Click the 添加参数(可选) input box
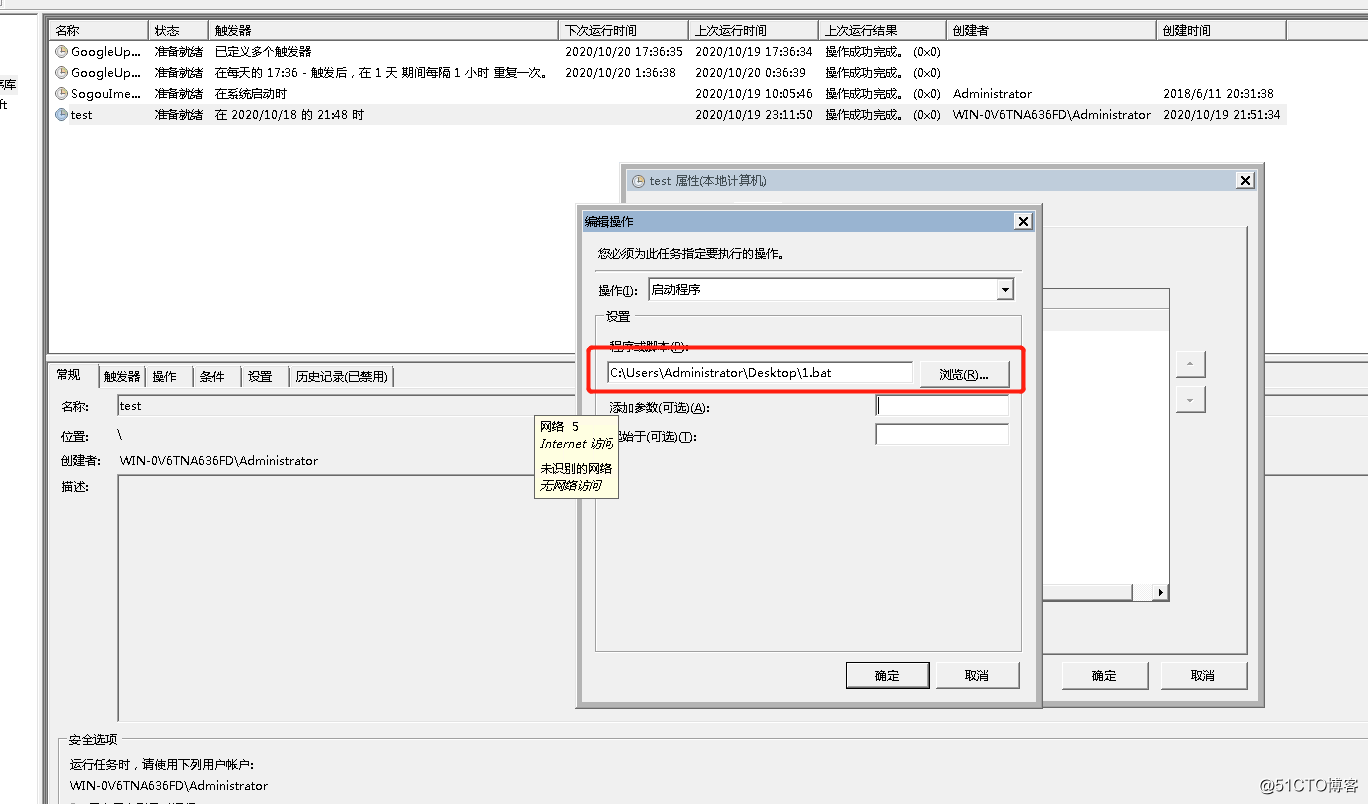The image size is (1368, 804). pyautogui.click(x=942, y=406)
